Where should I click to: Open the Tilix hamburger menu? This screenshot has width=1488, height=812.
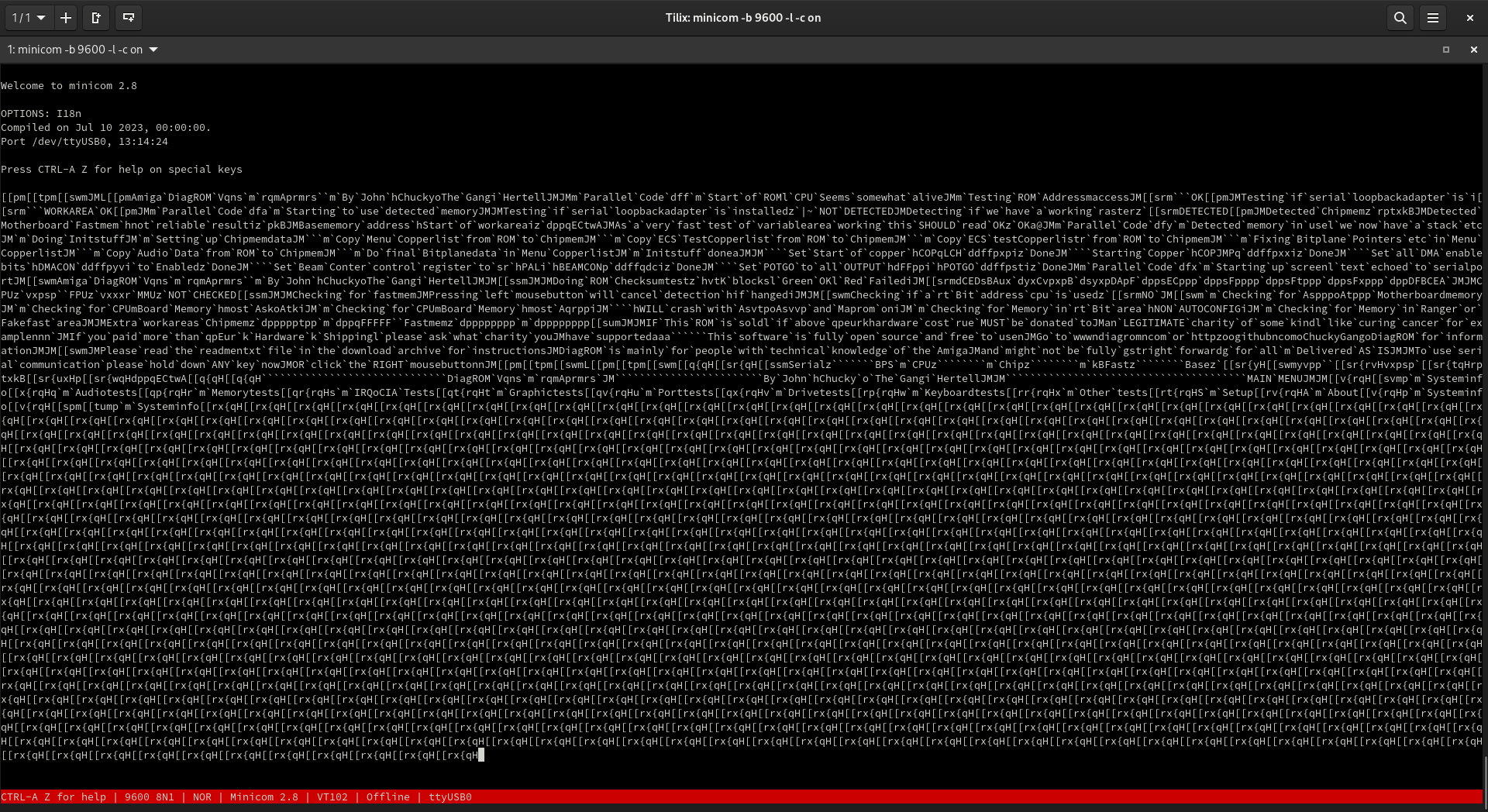point(1433,17)
